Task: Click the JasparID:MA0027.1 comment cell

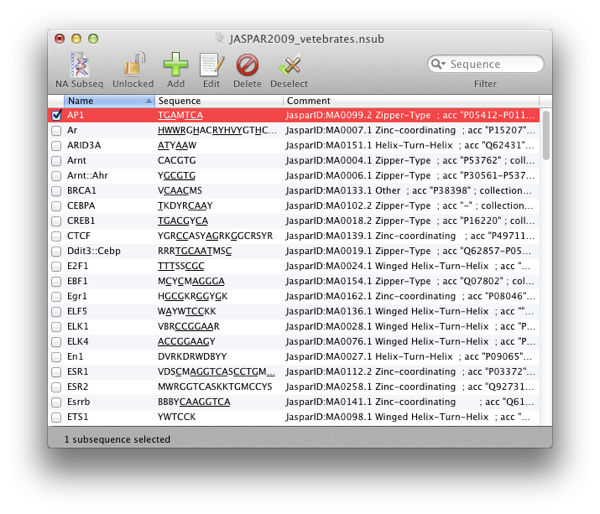Action: pyautogui.click(x=409, y=357)
